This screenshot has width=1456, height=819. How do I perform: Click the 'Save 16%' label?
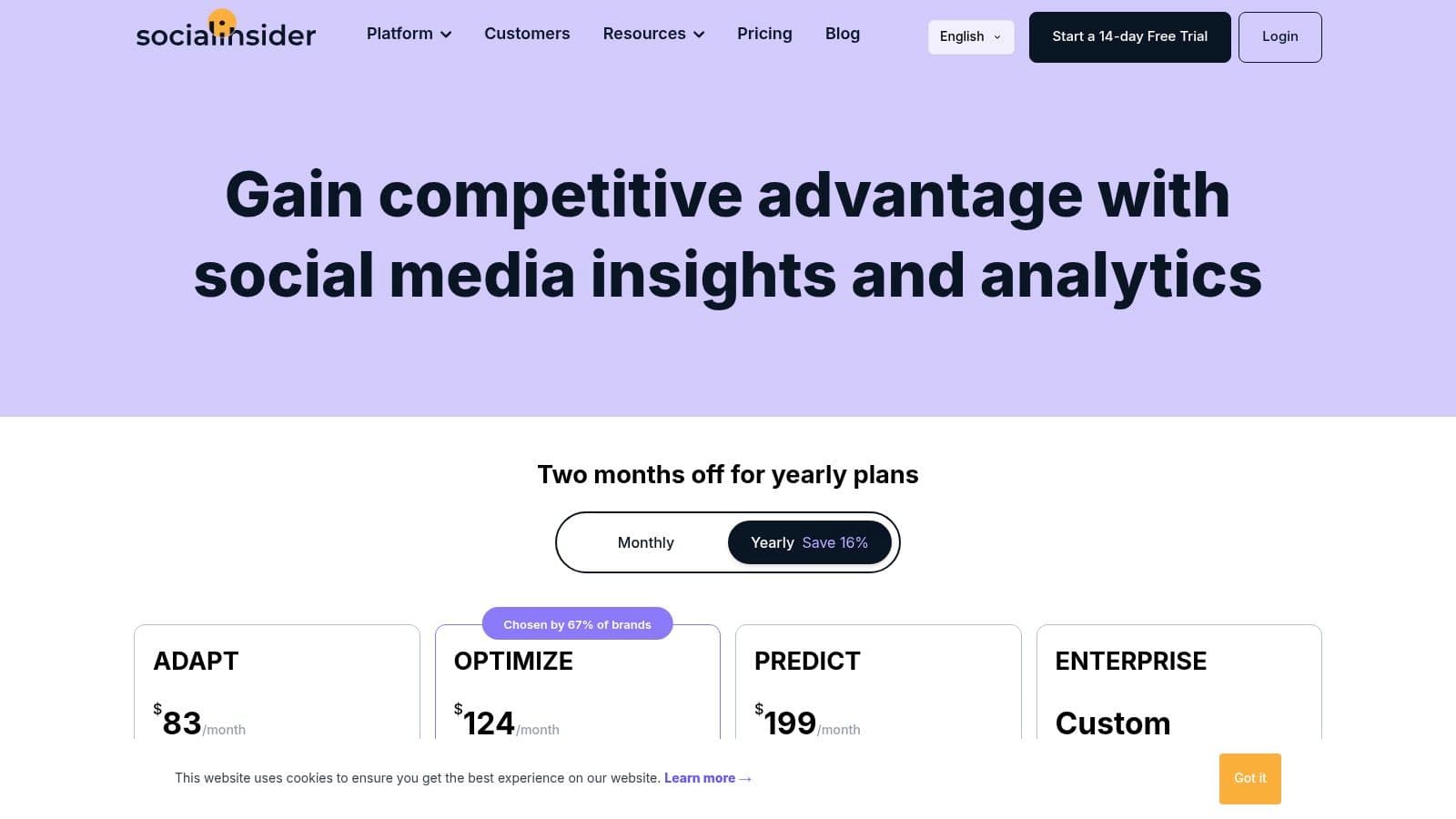(x=834, y=542)
